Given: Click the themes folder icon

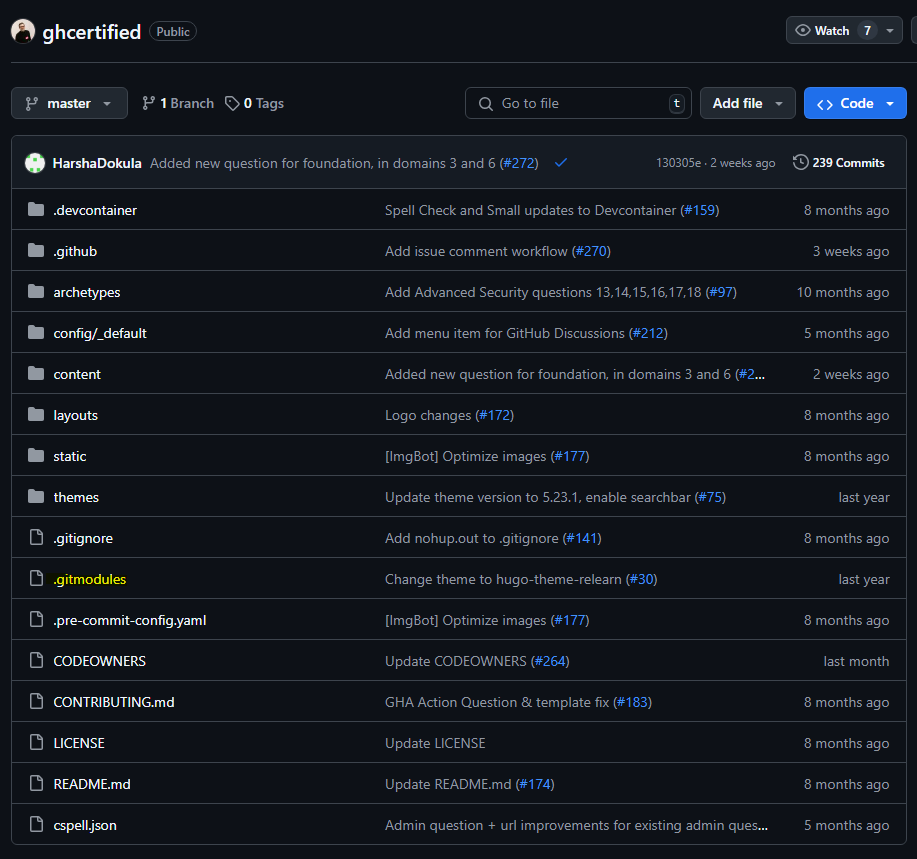Looking at the screenshot, I should tap(36, 496).
